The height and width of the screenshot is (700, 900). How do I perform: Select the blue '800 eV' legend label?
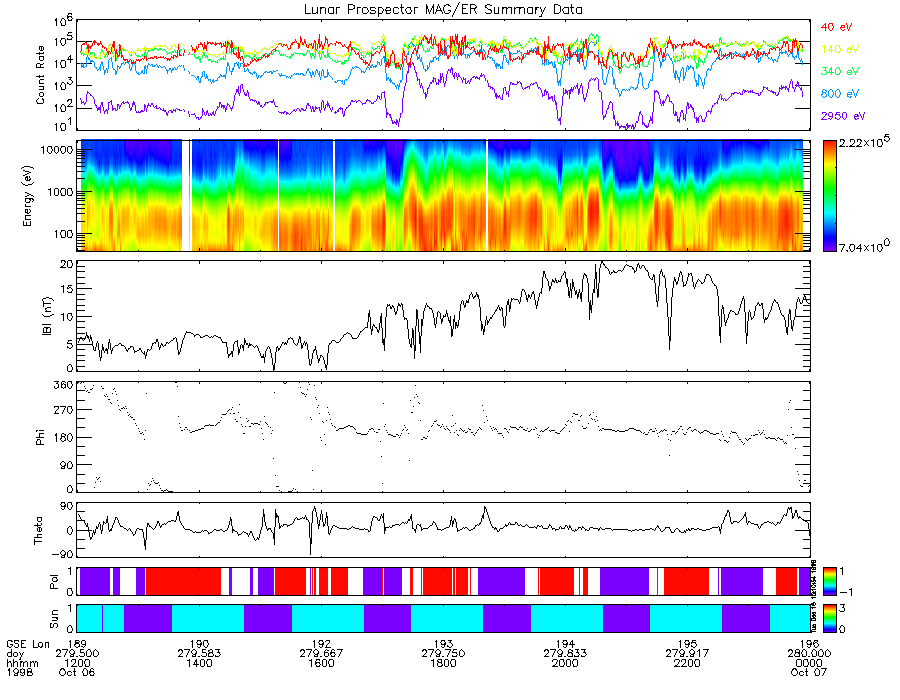(840, 94)
